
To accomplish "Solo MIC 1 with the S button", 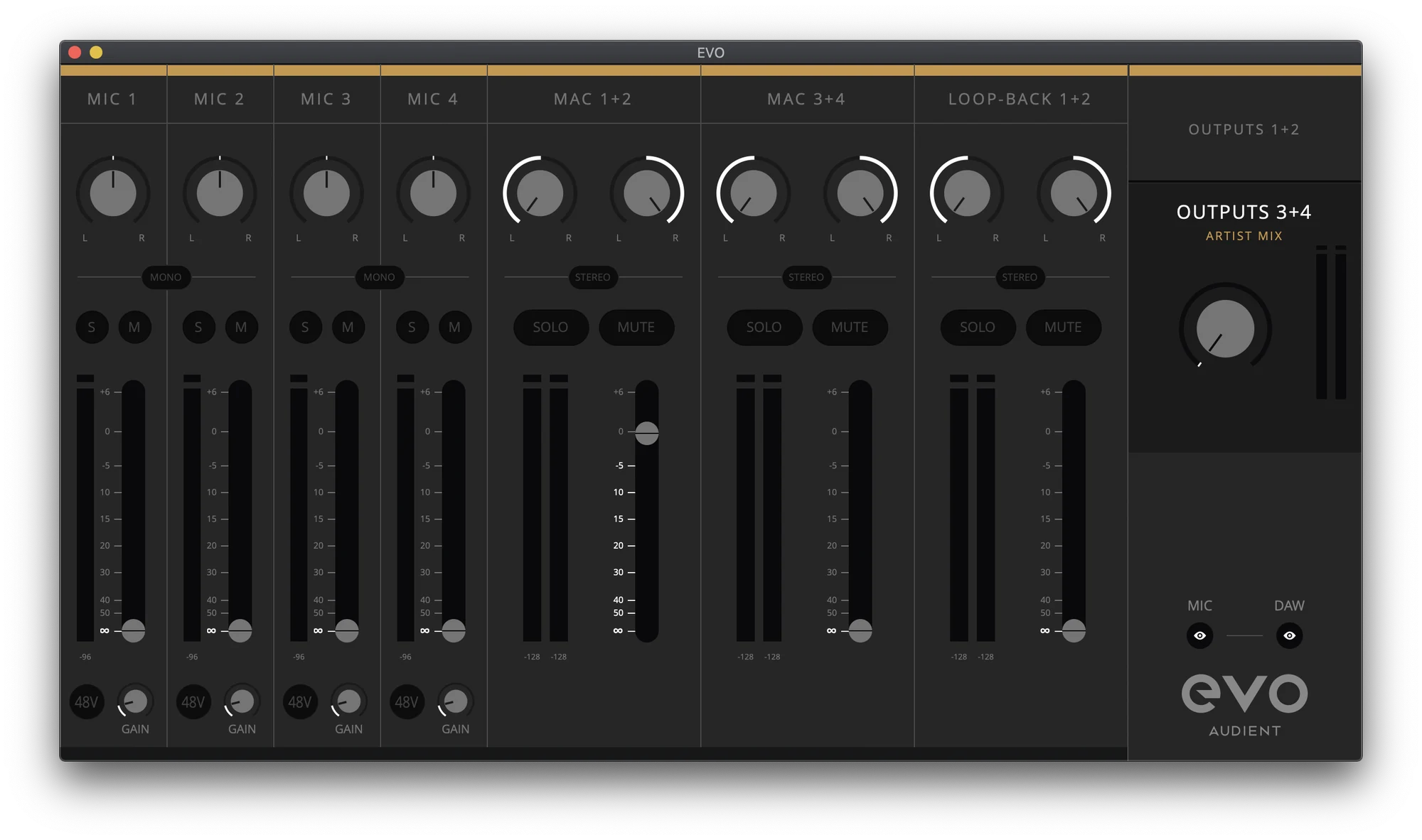I will coord(92,327).
